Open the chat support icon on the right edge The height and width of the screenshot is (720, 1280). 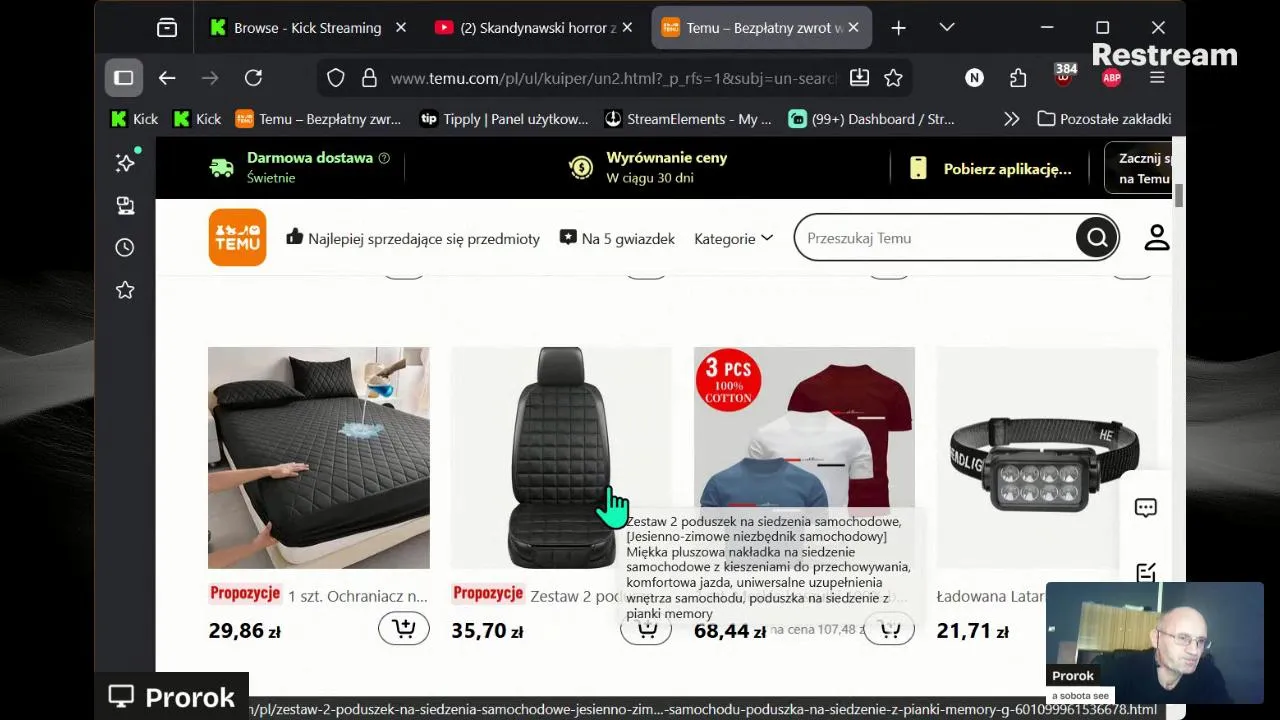click(1146, 508)
